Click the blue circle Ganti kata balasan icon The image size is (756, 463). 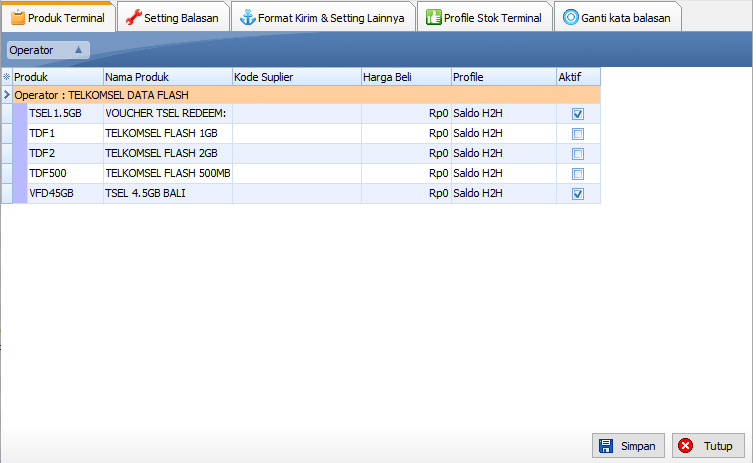(571, 17)
